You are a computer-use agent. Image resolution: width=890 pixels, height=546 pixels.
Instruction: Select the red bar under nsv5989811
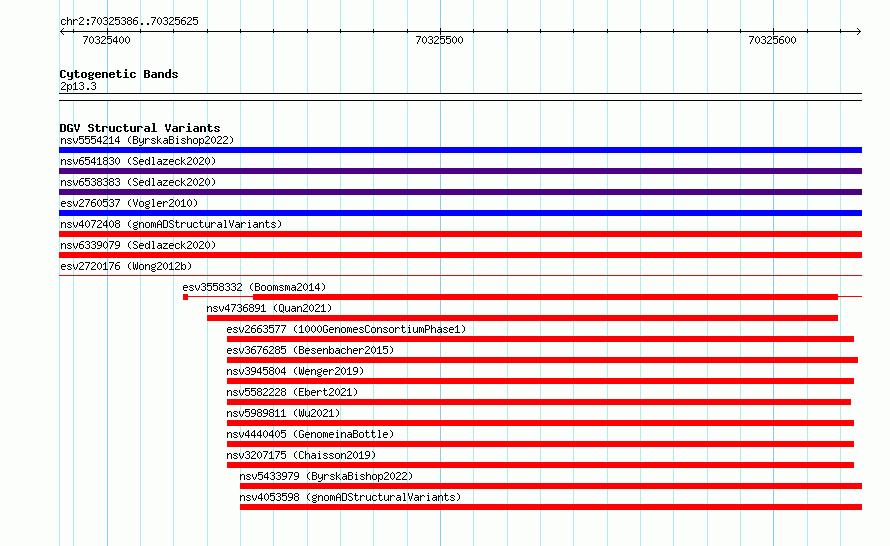(540, 423)
